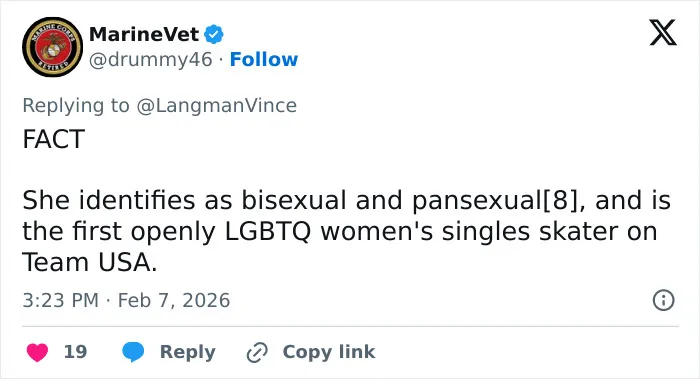Click the Copy link label
The width and height of the screenshot is (700, 379).
(x=329, y=352)
